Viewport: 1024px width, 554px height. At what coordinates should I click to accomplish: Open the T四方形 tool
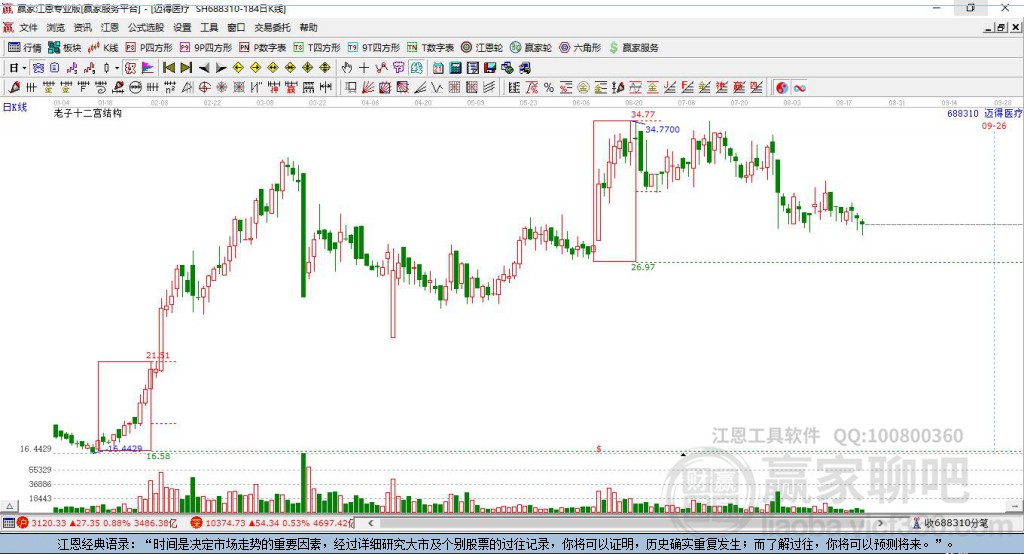point(317,48)
